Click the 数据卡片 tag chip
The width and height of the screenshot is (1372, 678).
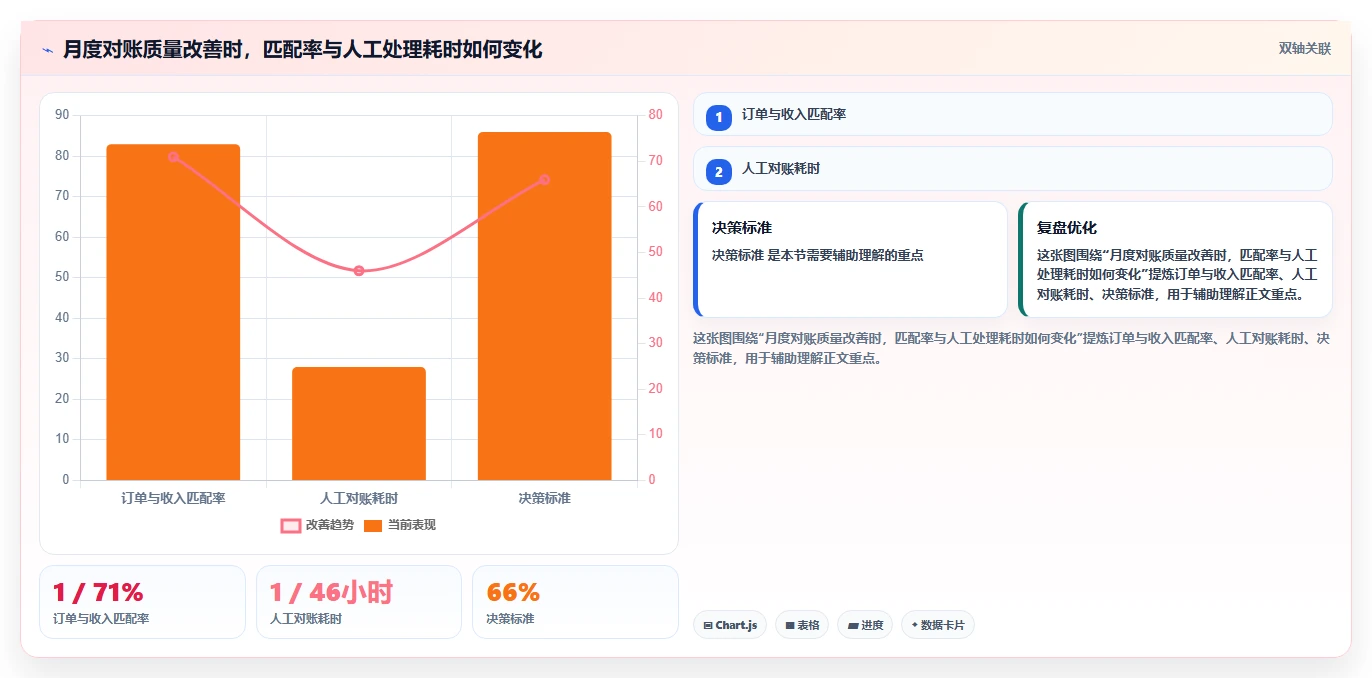(x=937, y=625)
